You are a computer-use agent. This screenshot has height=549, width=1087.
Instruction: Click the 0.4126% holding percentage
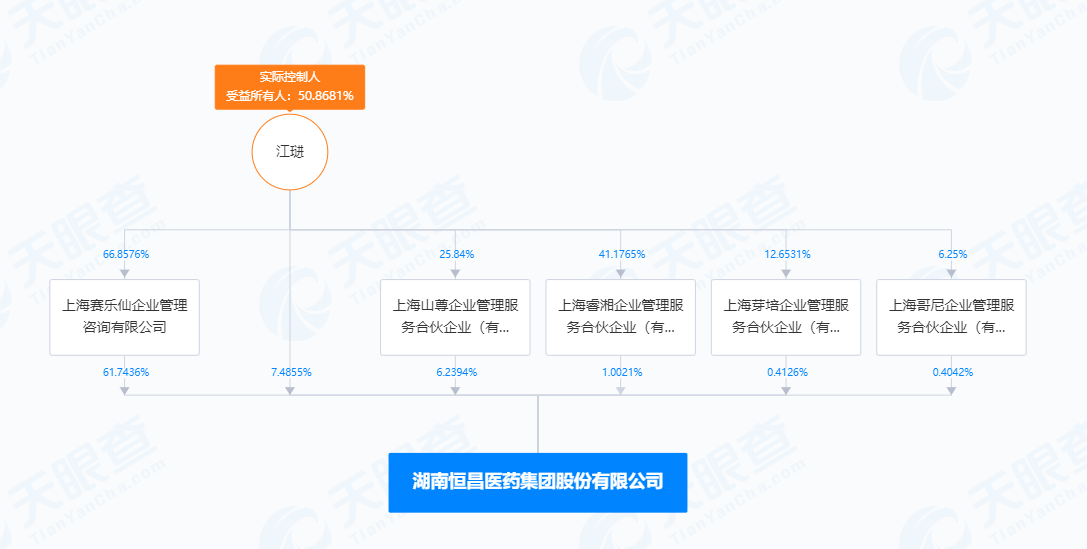pos(787,372)
